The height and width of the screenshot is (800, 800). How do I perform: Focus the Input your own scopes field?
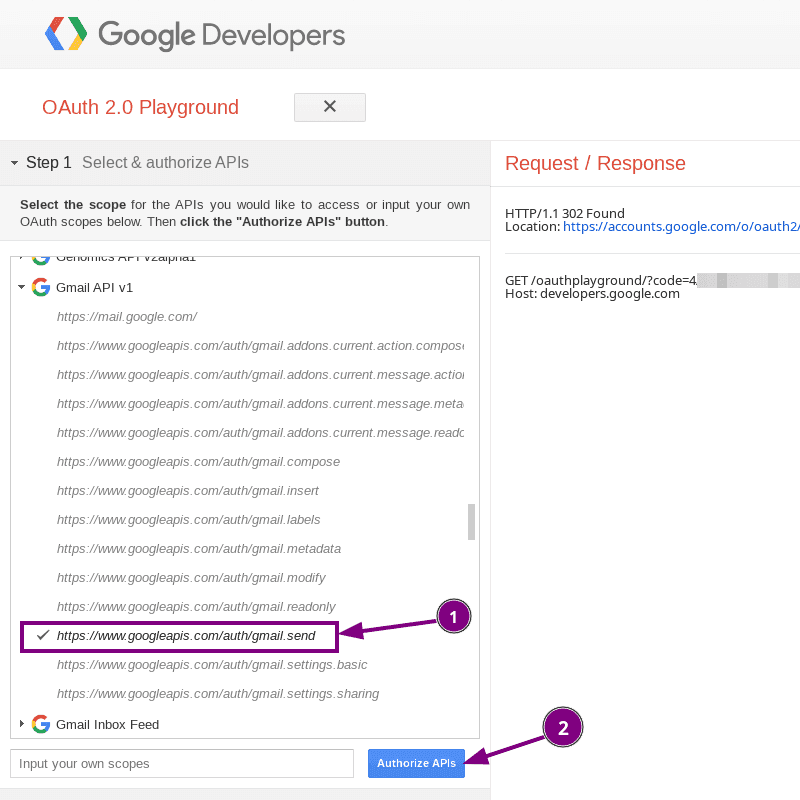pos(182,763)
